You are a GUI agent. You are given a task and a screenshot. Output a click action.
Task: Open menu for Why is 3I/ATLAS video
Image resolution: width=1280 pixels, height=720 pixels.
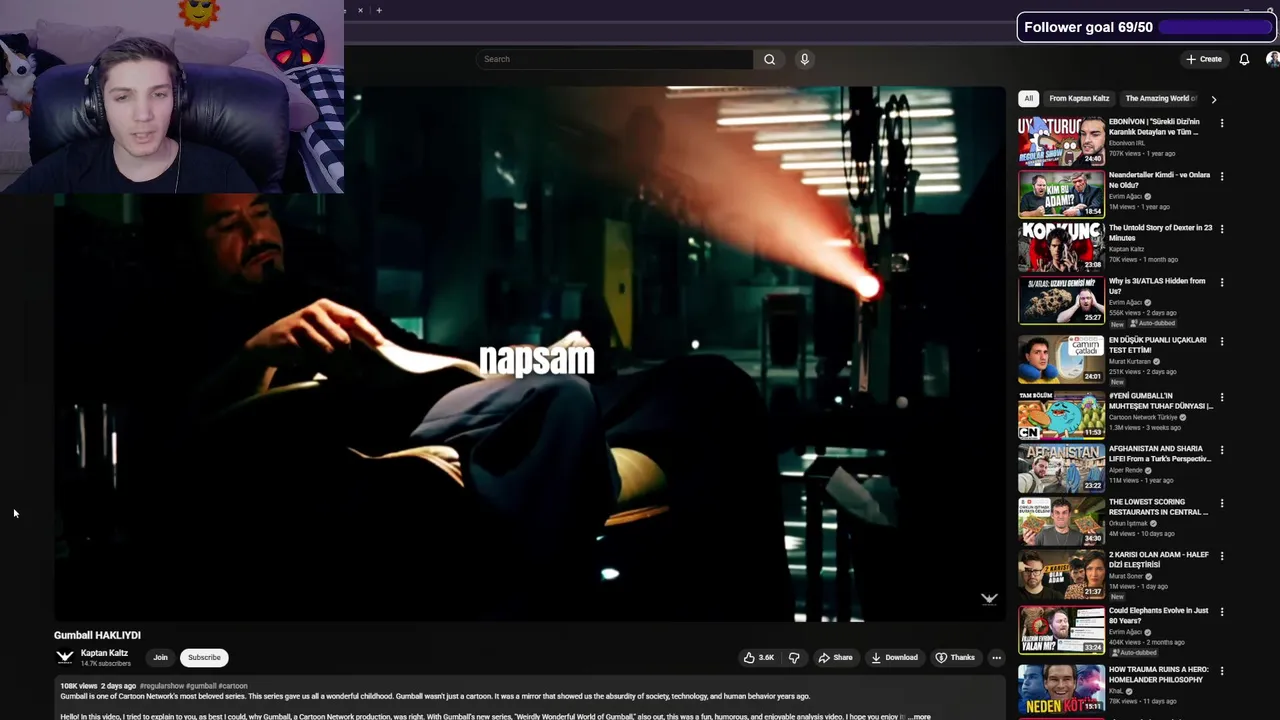pyautogui.click(x=1221, y=282)
